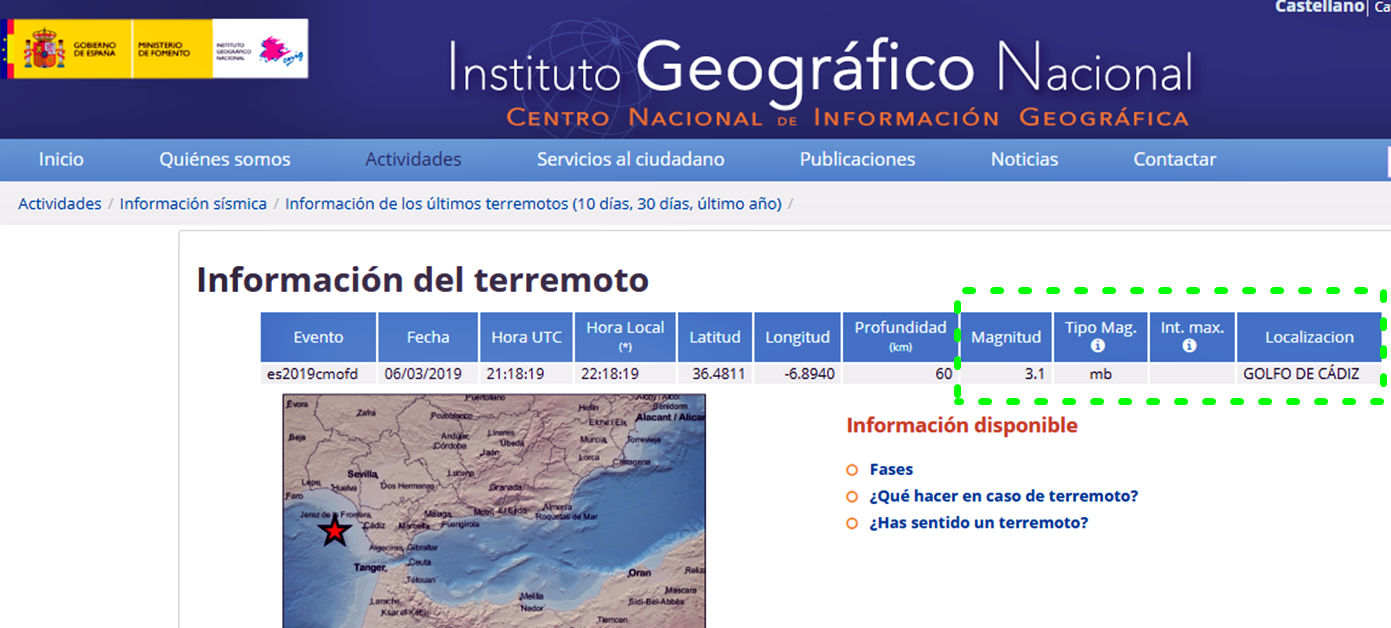Image resolution: width=1391 pixels, height=628 pixels.
Task: Go to the Noticias menu item
Action: tap(1024, 159)
